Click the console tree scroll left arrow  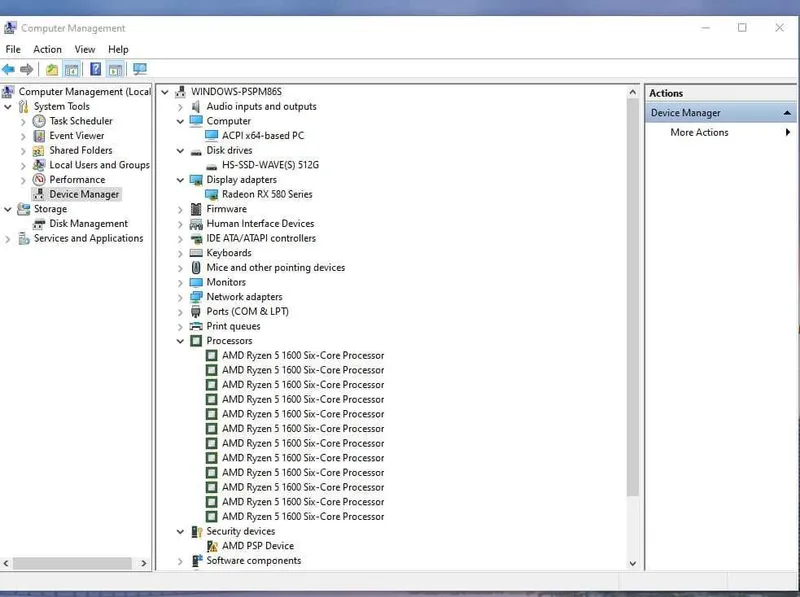click(6, 563)
